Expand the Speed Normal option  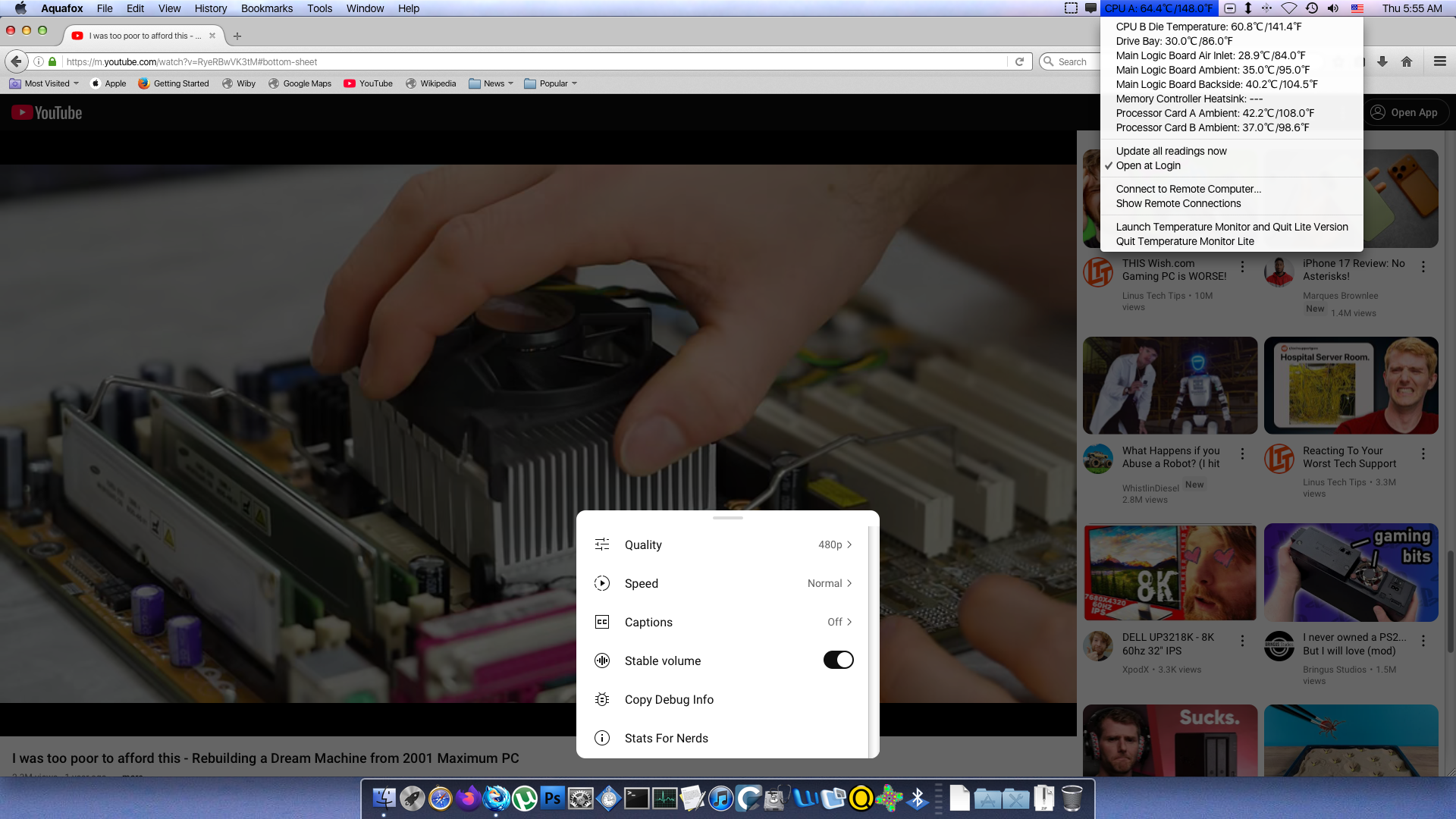click(x=830, y=583)
